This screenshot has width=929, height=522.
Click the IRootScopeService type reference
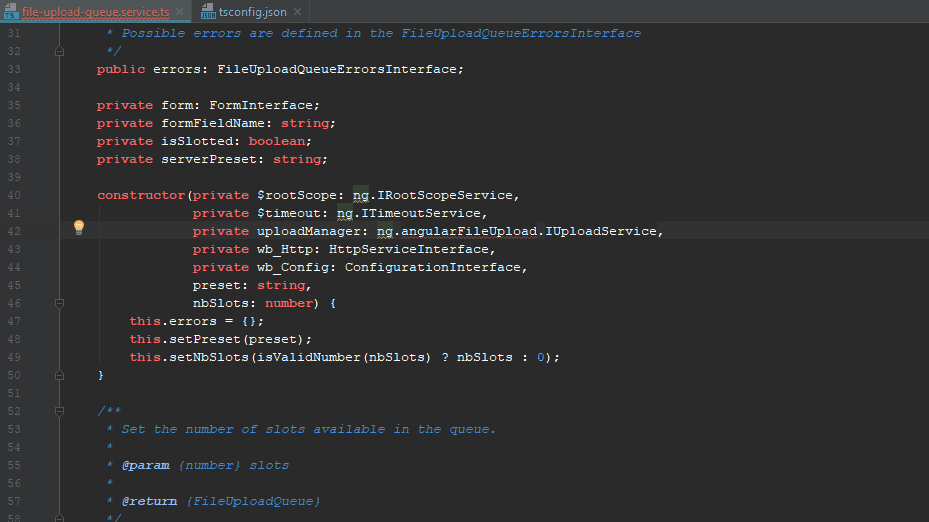click(445, 195)
